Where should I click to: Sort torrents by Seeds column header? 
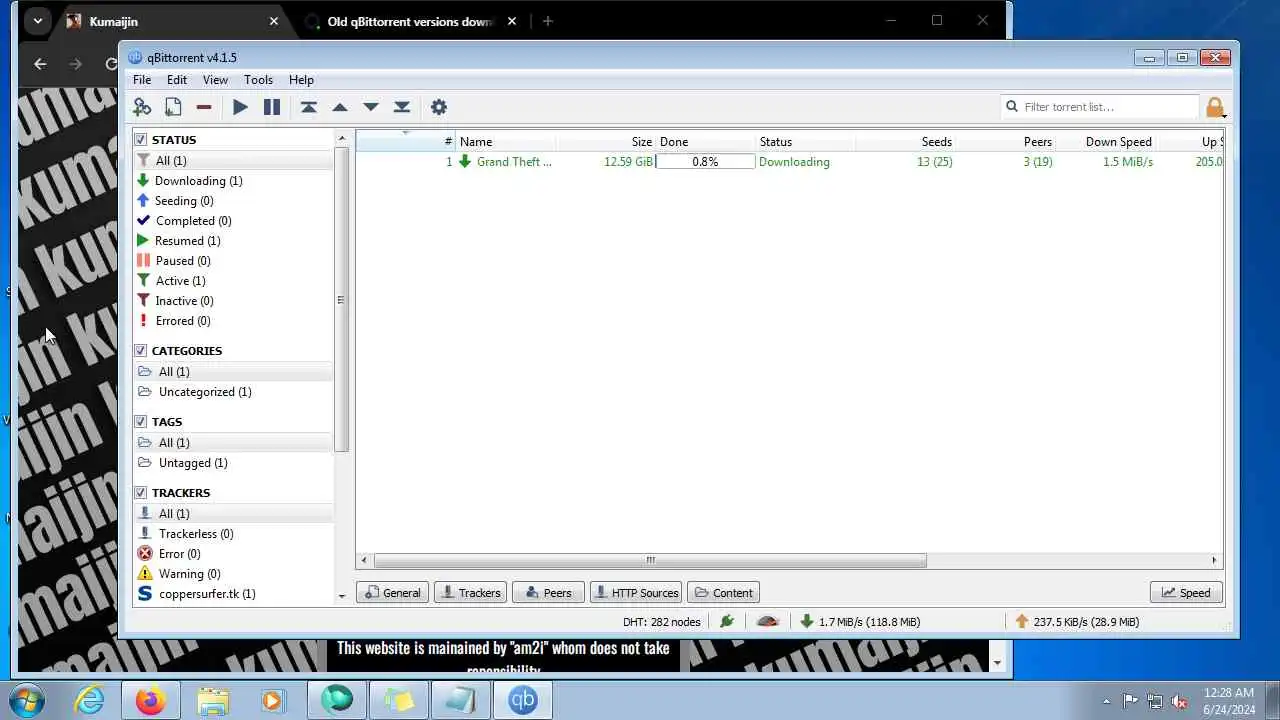(905, 142)
